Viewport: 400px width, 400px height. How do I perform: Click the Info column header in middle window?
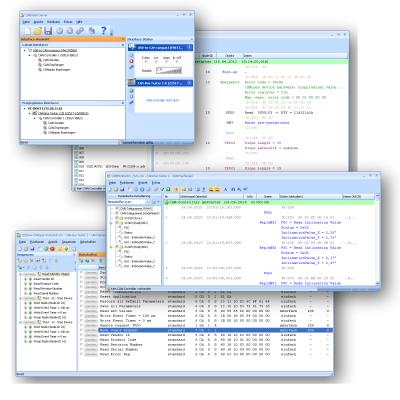[x=249, y=197]
